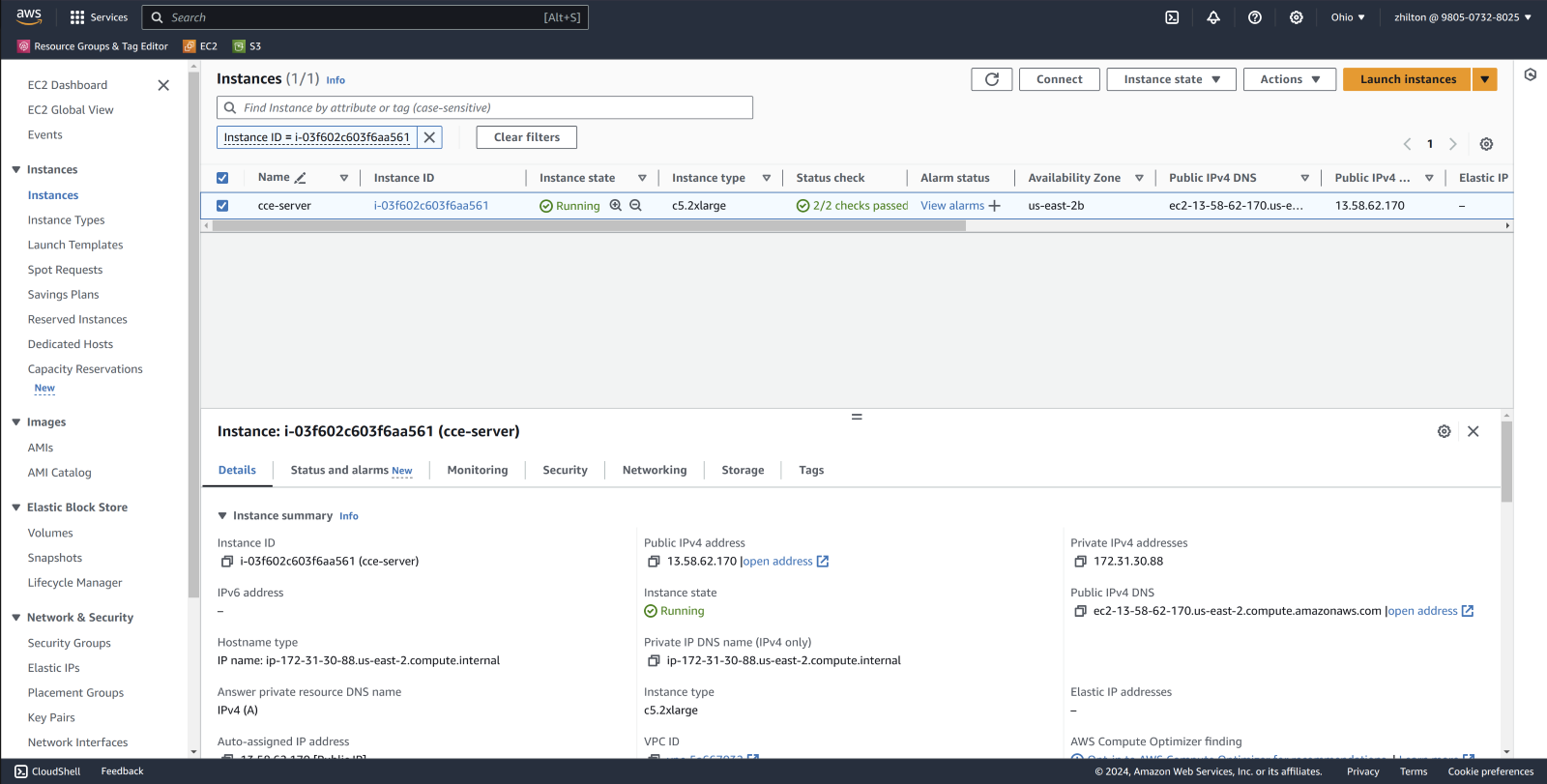Viewport: 1547px width, 784px height.
Task: Open the side info panel icon
Action: point(1531,74)
